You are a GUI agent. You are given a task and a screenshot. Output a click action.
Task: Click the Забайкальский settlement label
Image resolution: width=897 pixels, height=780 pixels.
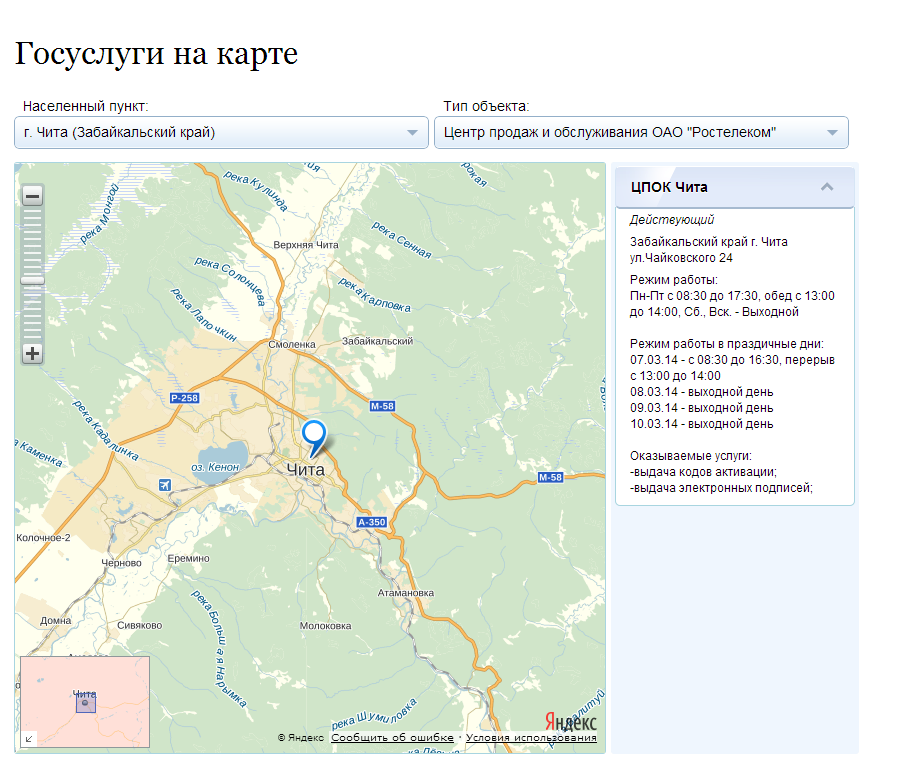tap(377, 341)
